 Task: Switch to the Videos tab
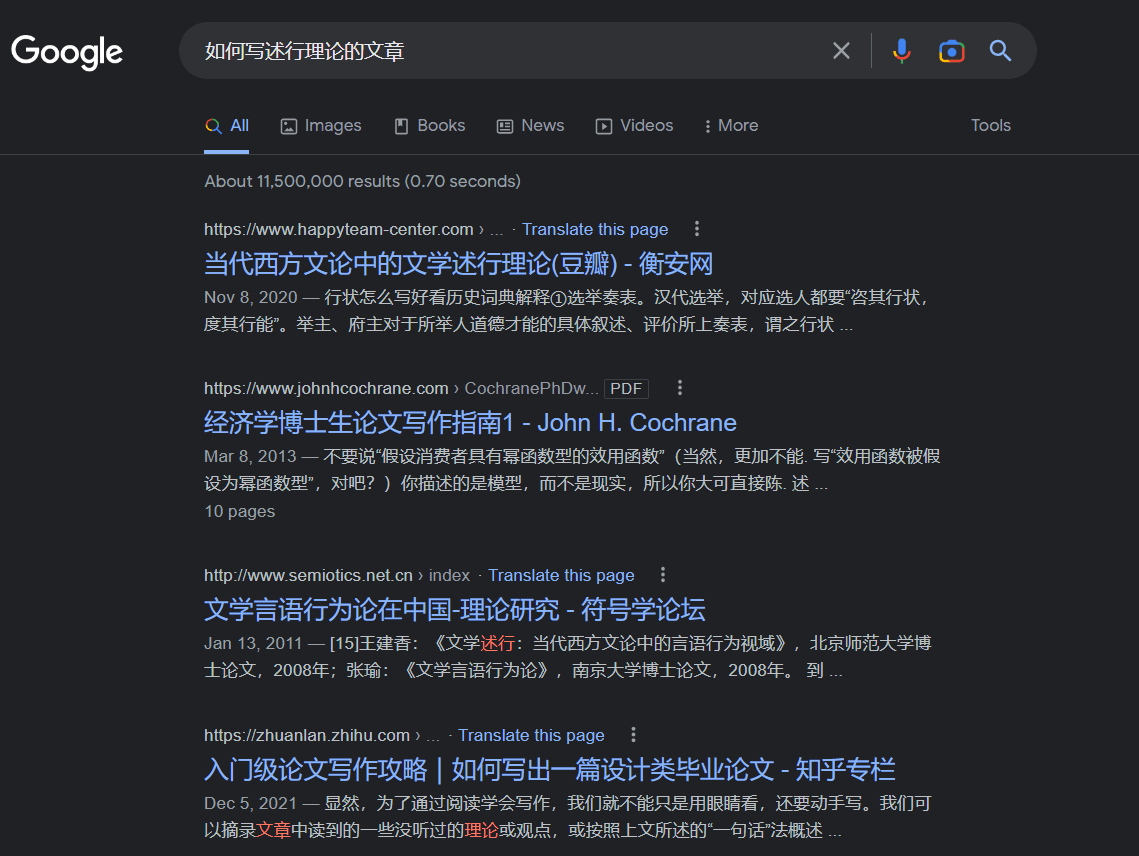pyautogui.click(x=635, y=126)
